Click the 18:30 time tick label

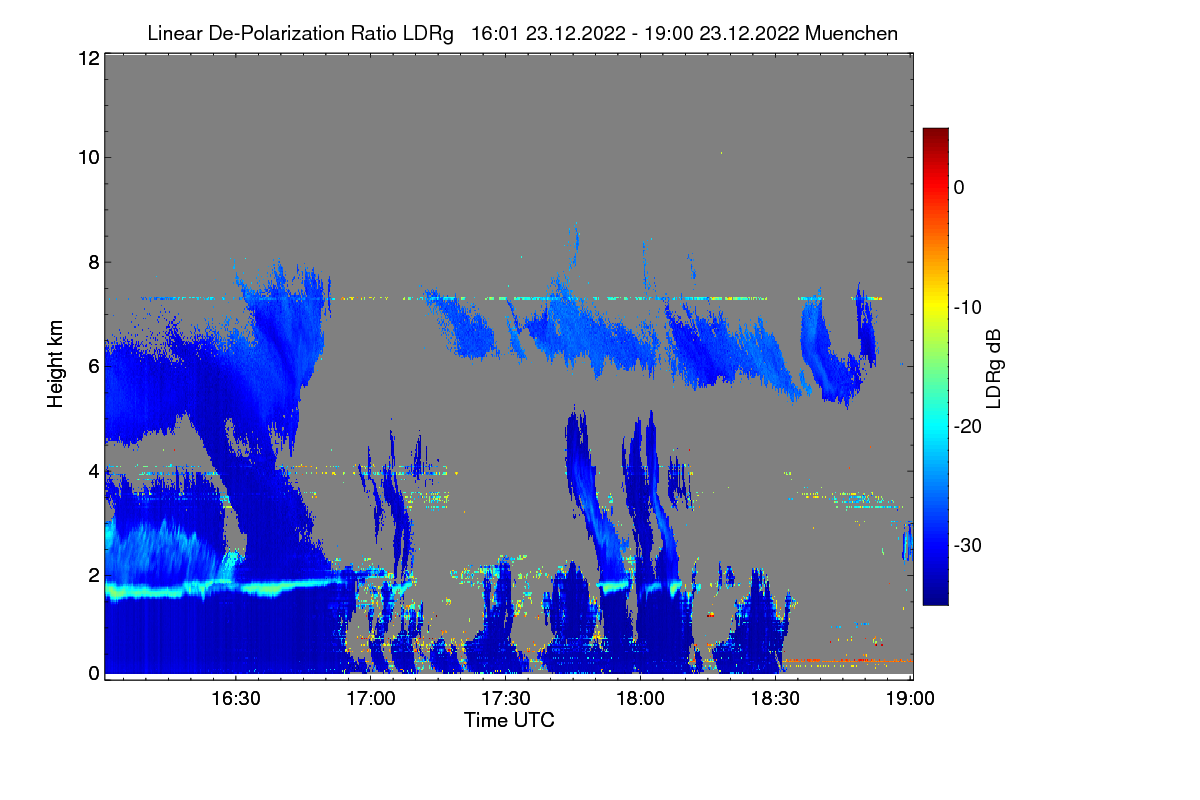775,698
